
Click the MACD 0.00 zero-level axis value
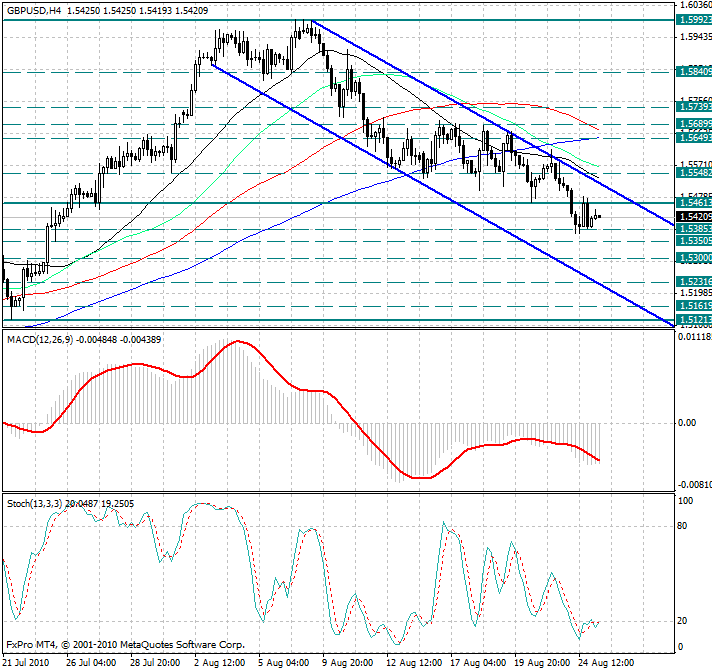pos(687,423)
